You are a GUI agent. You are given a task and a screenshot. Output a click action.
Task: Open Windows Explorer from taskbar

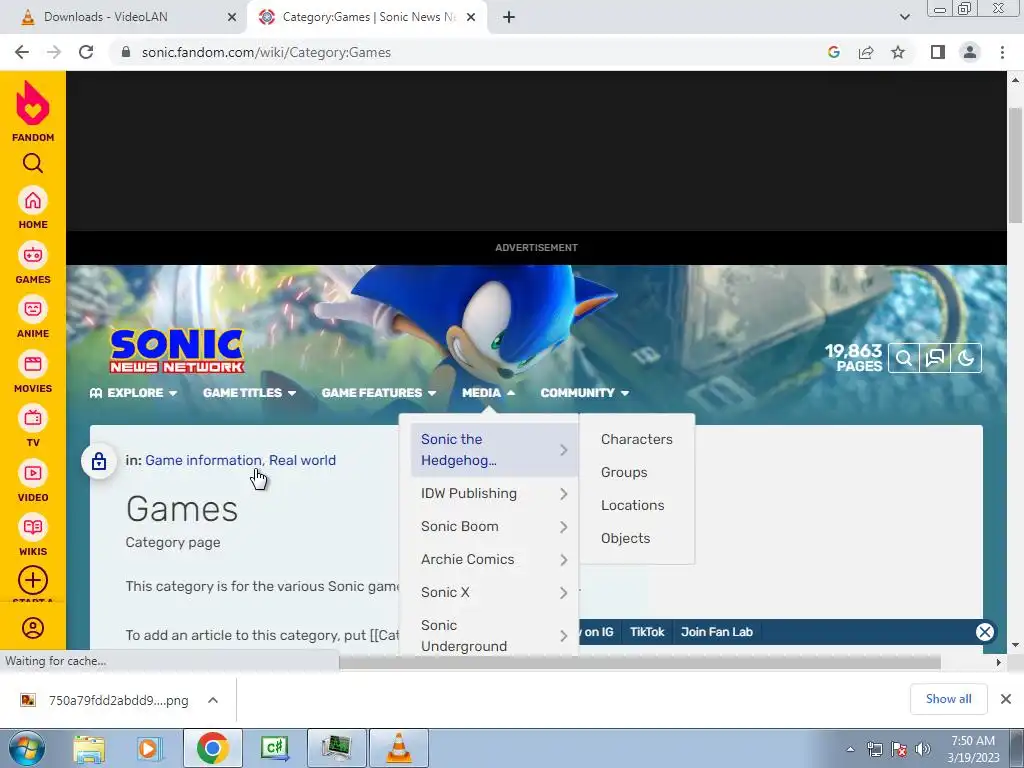(89, 748)
